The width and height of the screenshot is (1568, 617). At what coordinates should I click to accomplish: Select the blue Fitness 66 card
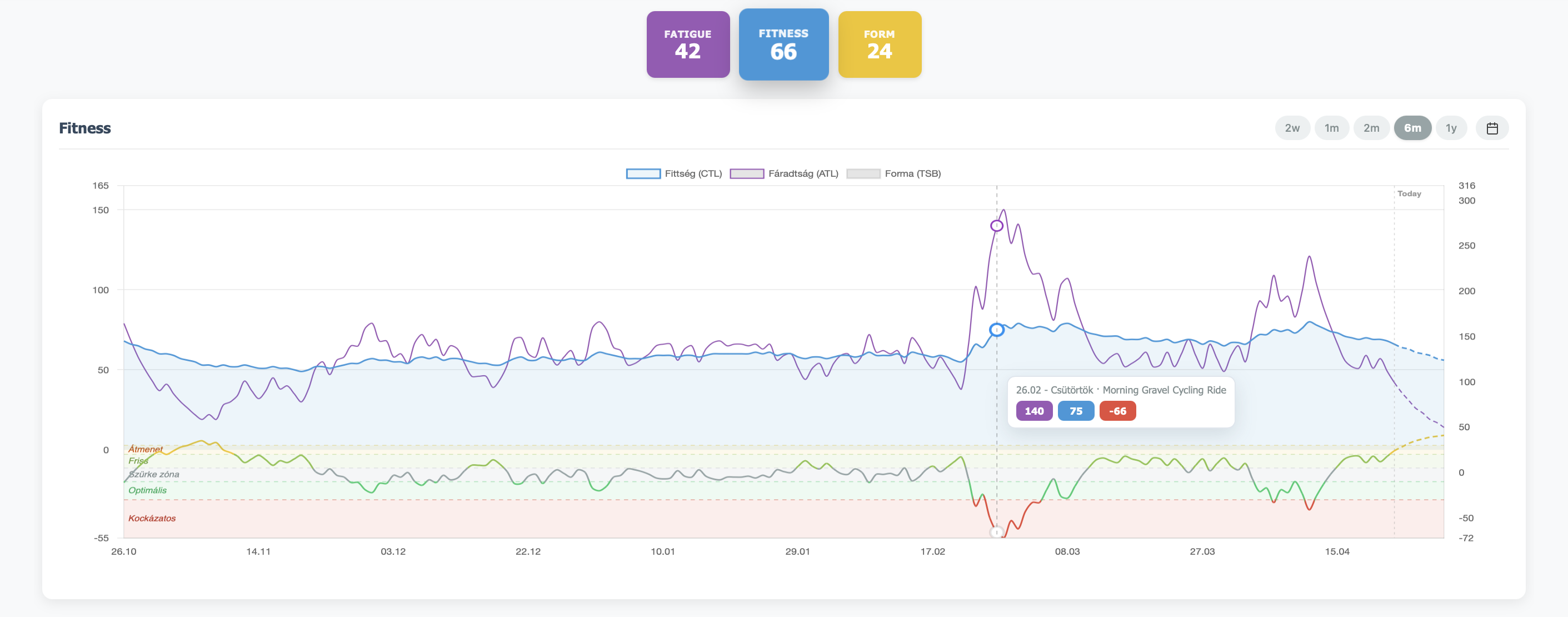pos(783,44)
